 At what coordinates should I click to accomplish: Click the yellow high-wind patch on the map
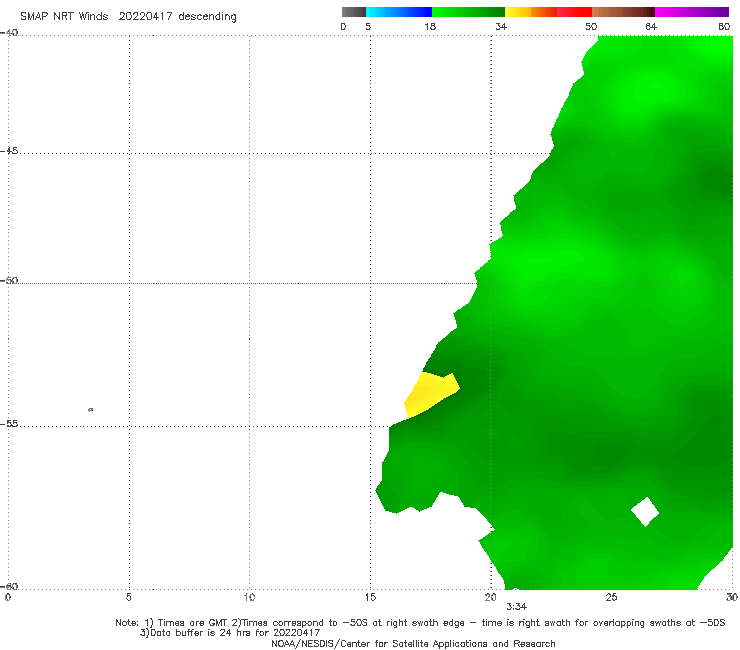point(430,393)
